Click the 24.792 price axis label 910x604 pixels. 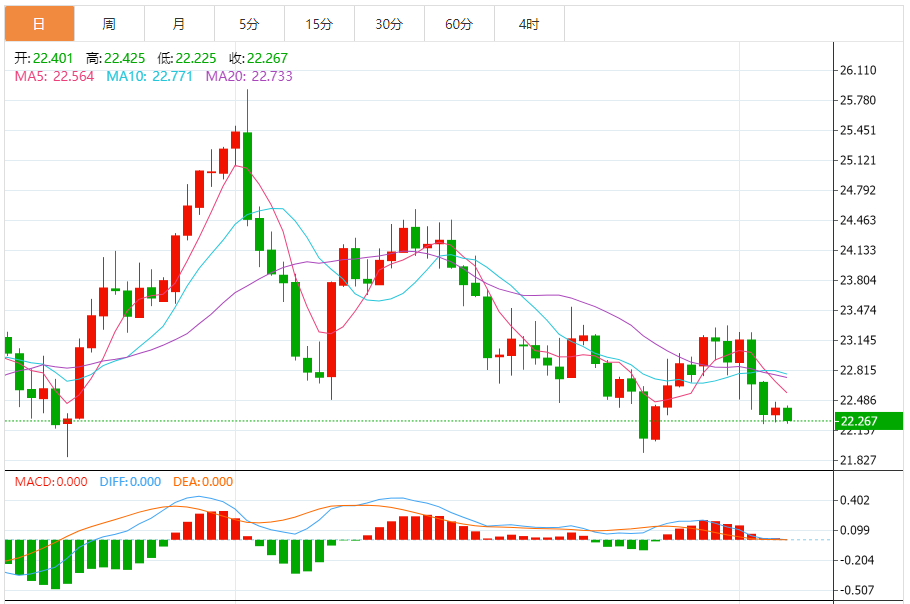(x=858, y=190)
